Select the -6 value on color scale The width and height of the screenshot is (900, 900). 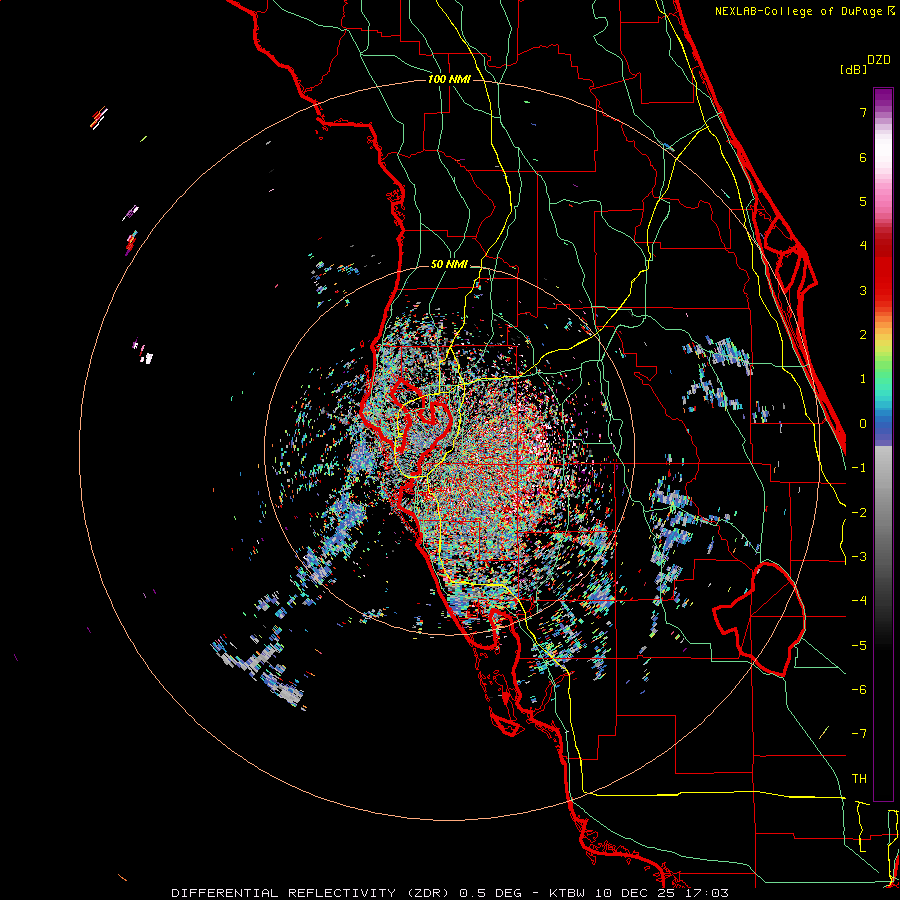pyautogui.click(x=859, y=690)
